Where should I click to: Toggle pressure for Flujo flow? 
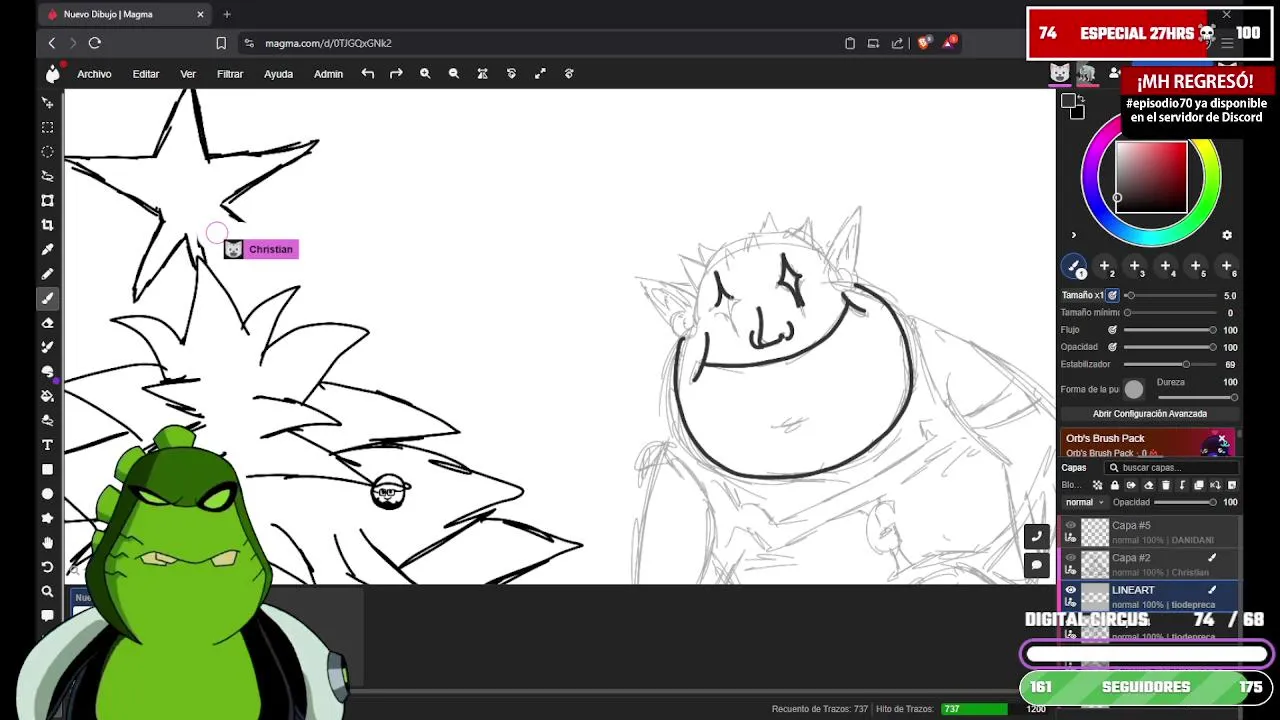1112,330
